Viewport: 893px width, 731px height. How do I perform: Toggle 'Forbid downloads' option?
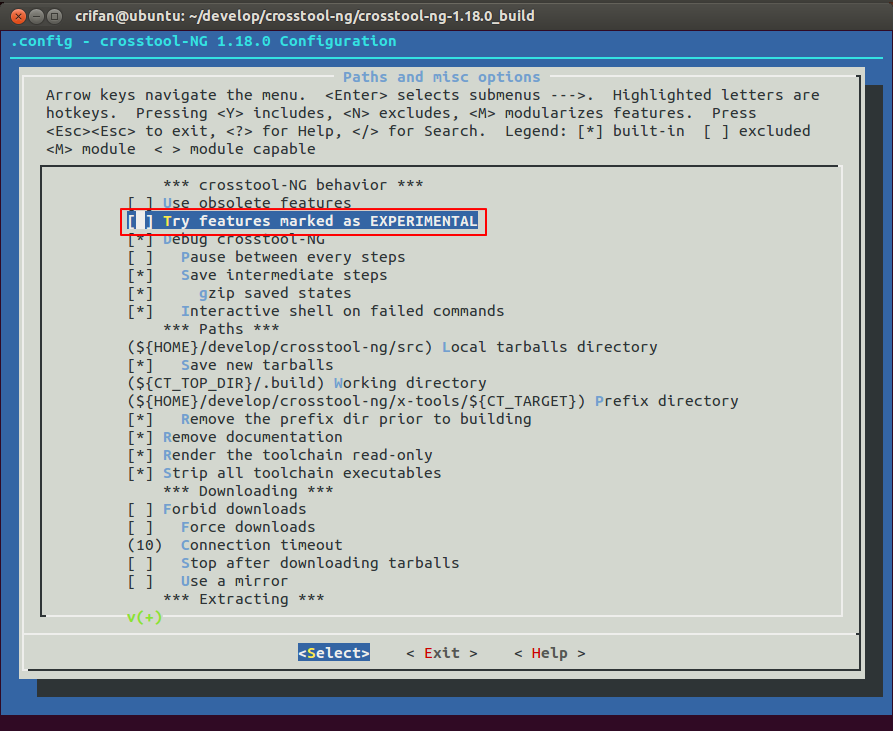pos(217,509)
